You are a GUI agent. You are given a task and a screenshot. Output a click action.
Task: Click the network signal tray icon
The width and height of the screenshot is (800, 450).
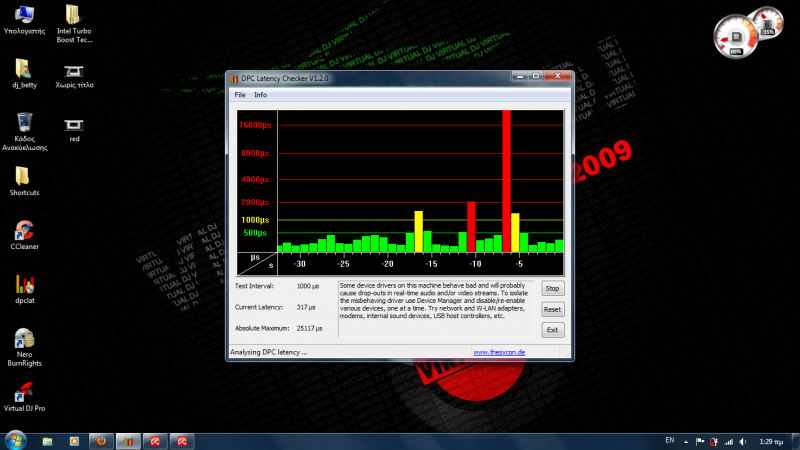pyautogui.click(x=729, y=442)
